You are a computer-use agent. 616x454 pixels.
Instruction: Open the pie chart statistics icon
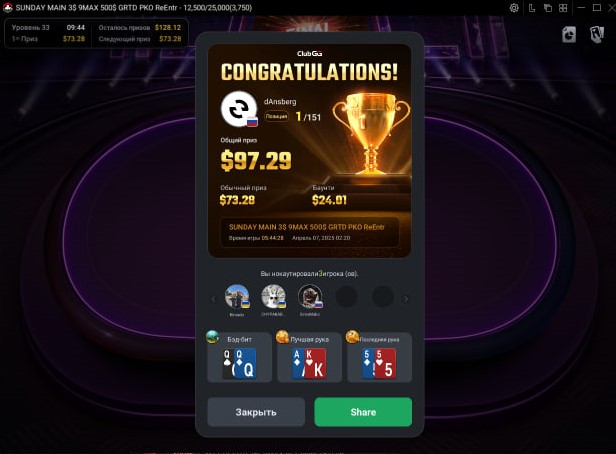coord(569,35)
